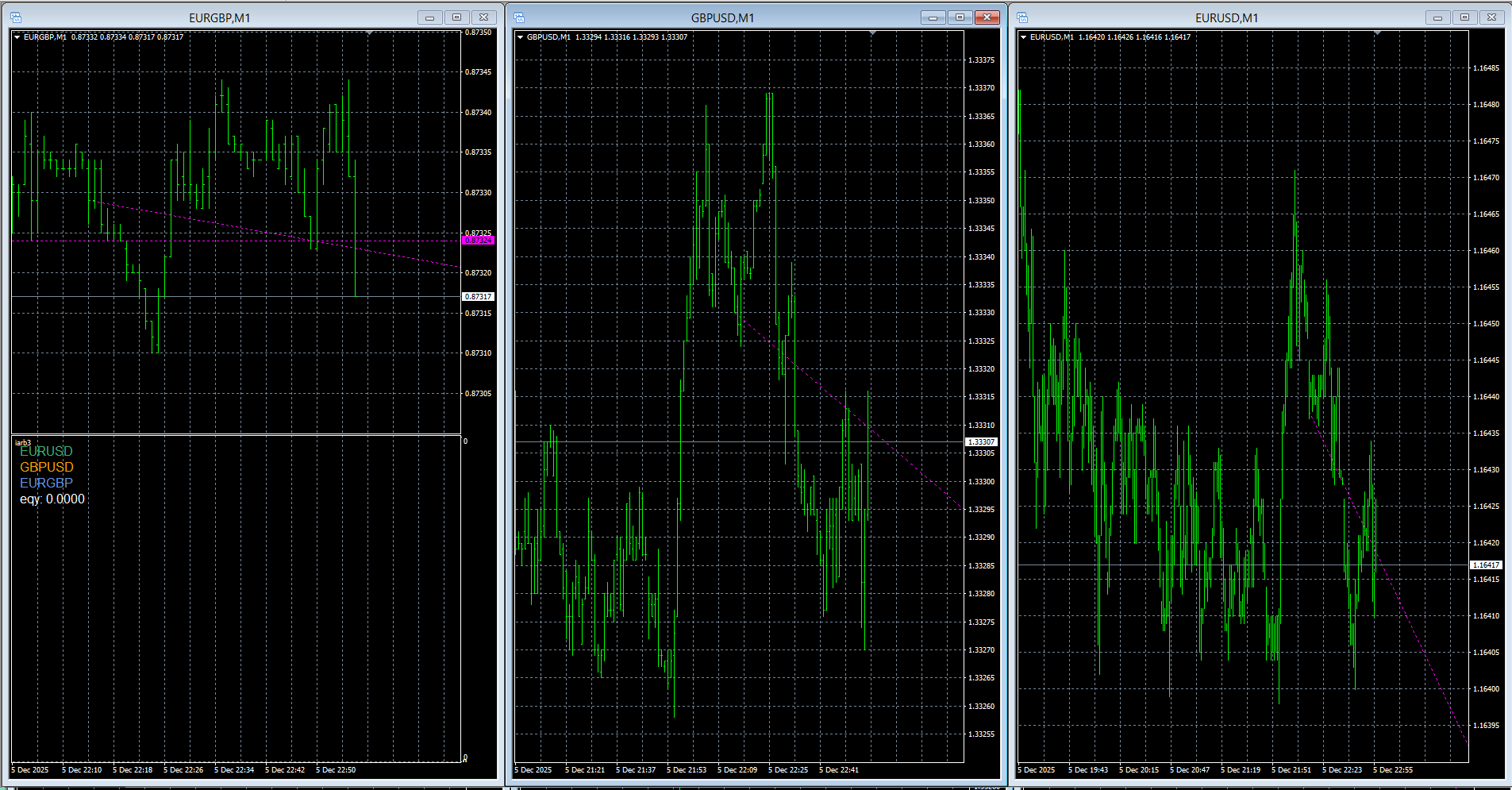
Task: Click the 1.33340 price axis label
Action: [x=982, y=257]
